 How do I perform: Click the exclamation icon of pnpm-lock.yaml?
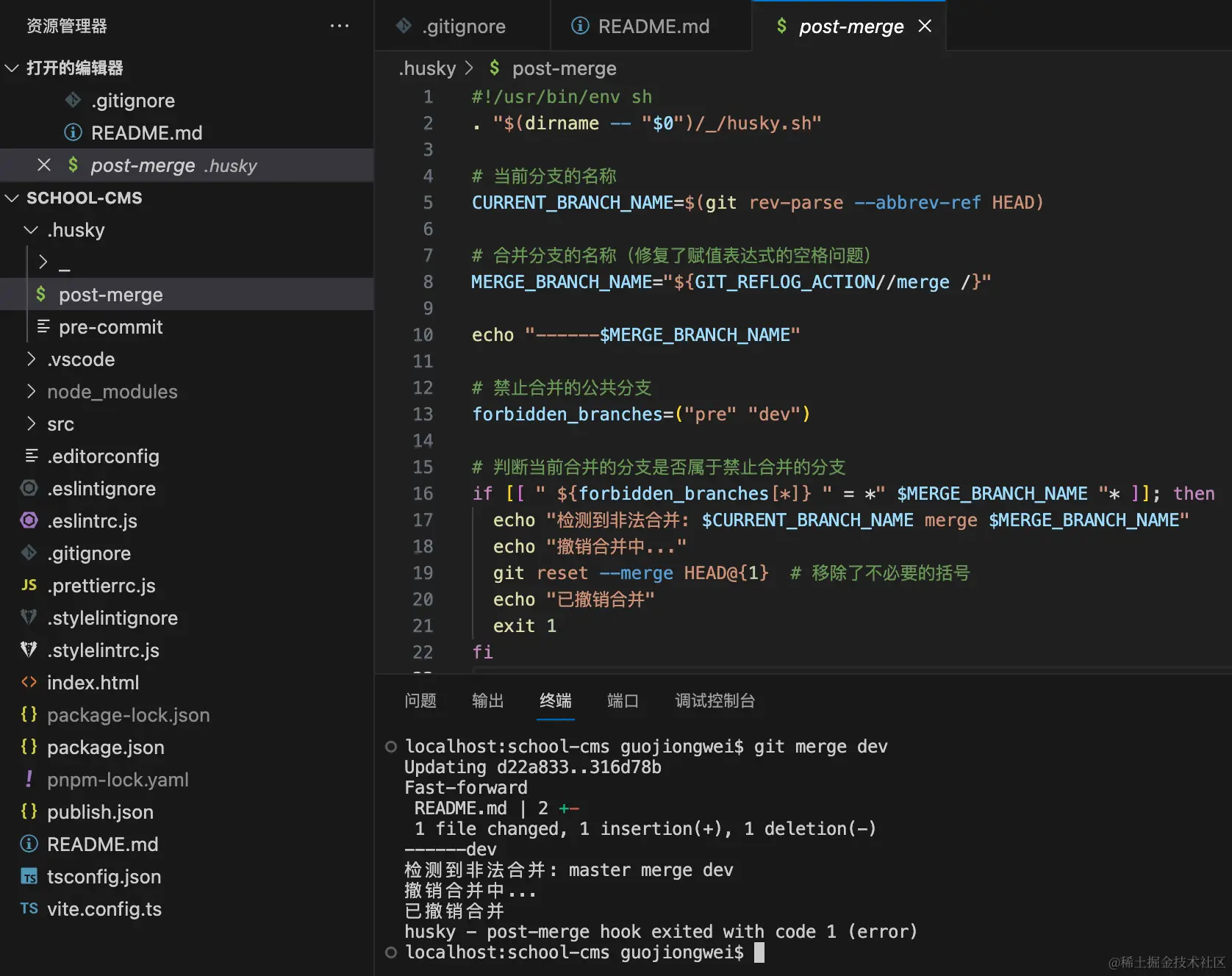coord(29,779)
